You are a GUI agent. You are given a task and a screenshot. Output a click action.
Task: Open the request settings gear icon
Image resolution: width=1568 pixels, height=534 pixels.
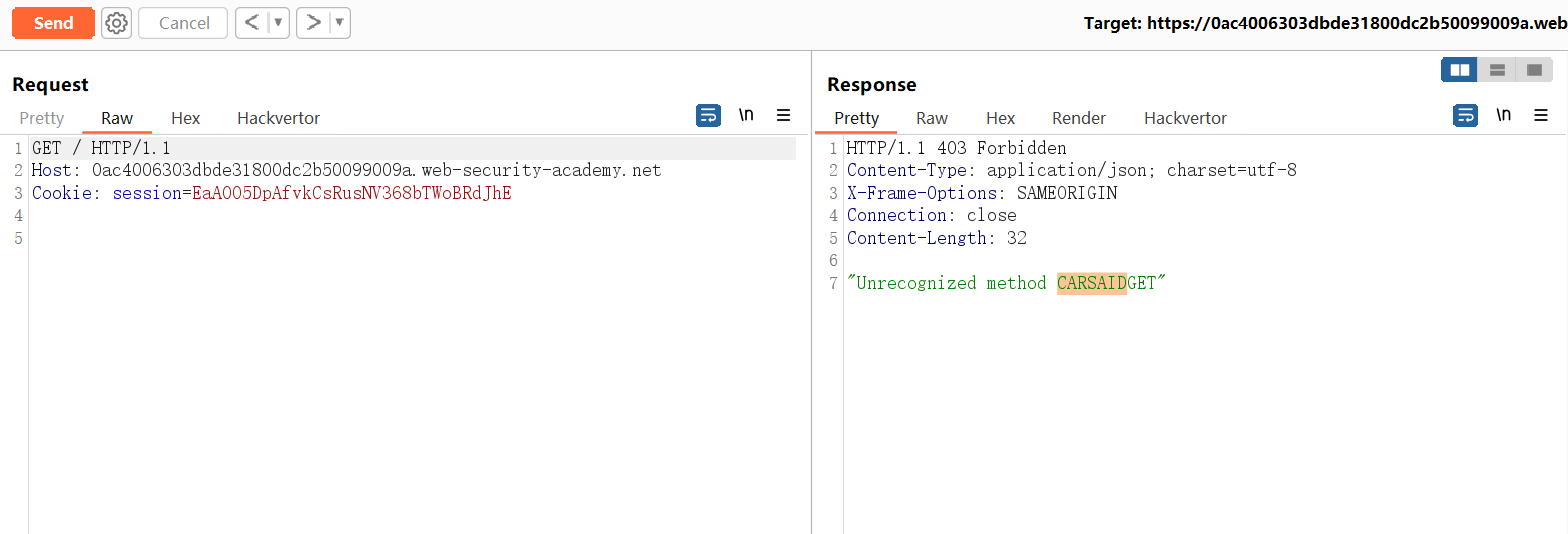(x=117, y=23)
